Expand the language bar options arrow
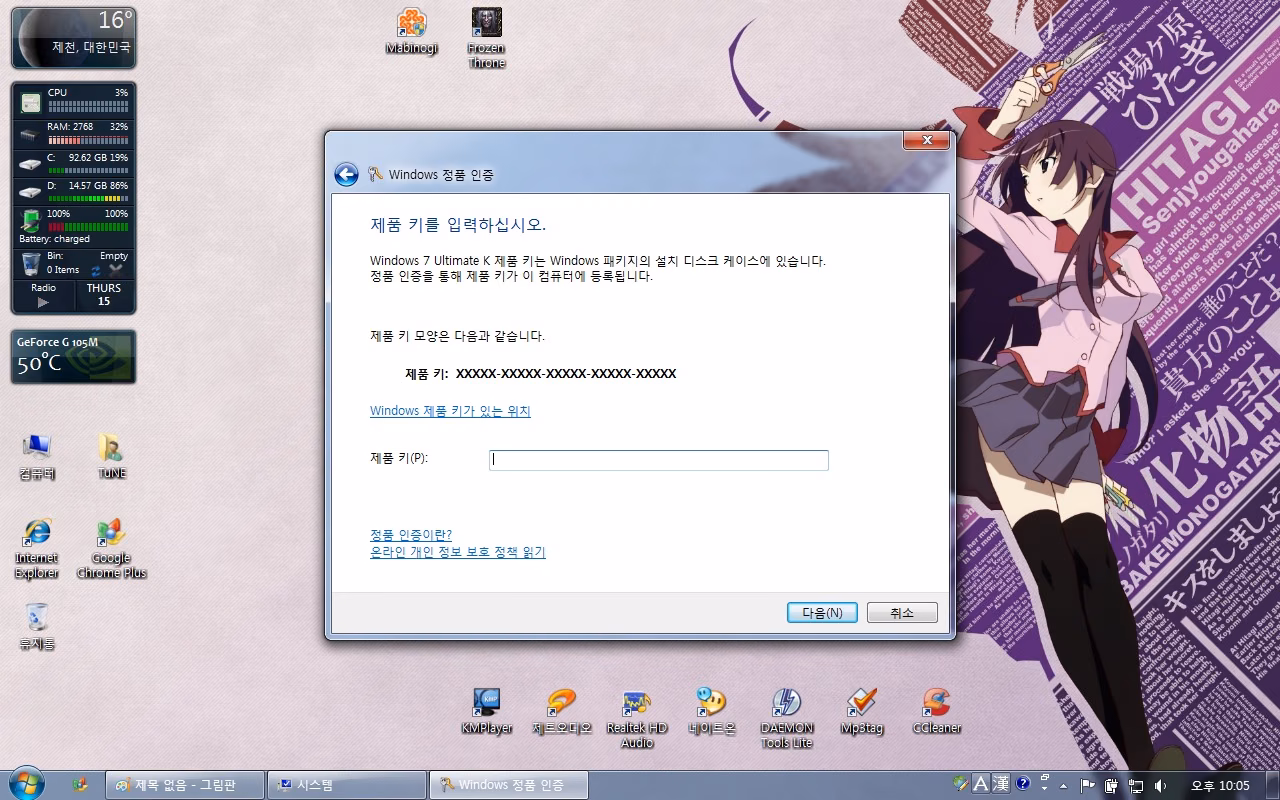The height and width of the screenshot is (800, 1280). [x=1044, y=789]
